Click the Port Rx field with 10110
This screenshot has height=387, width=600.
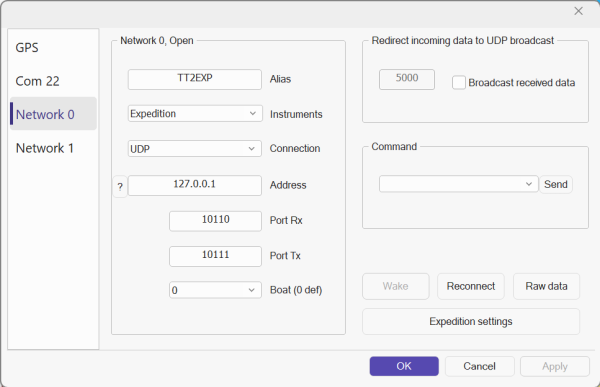click(x=215, y=221)
